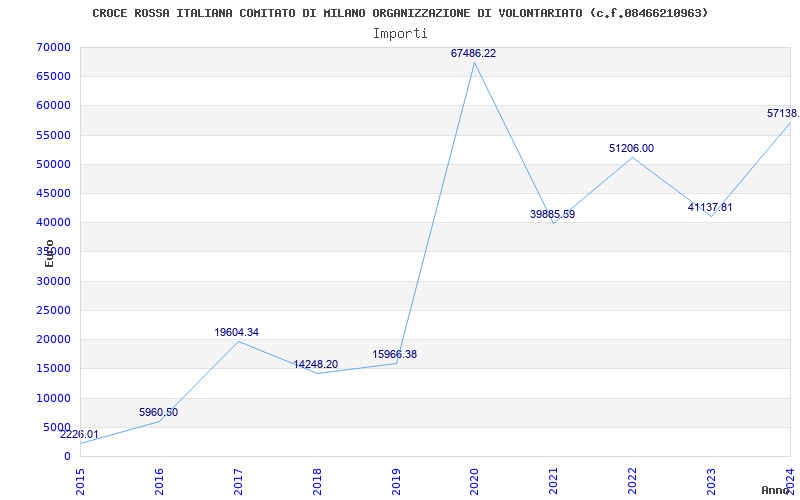Click the 15000 y-axis tick label
This screenshot has height=500, width=800.
click(x=54, y=368)
